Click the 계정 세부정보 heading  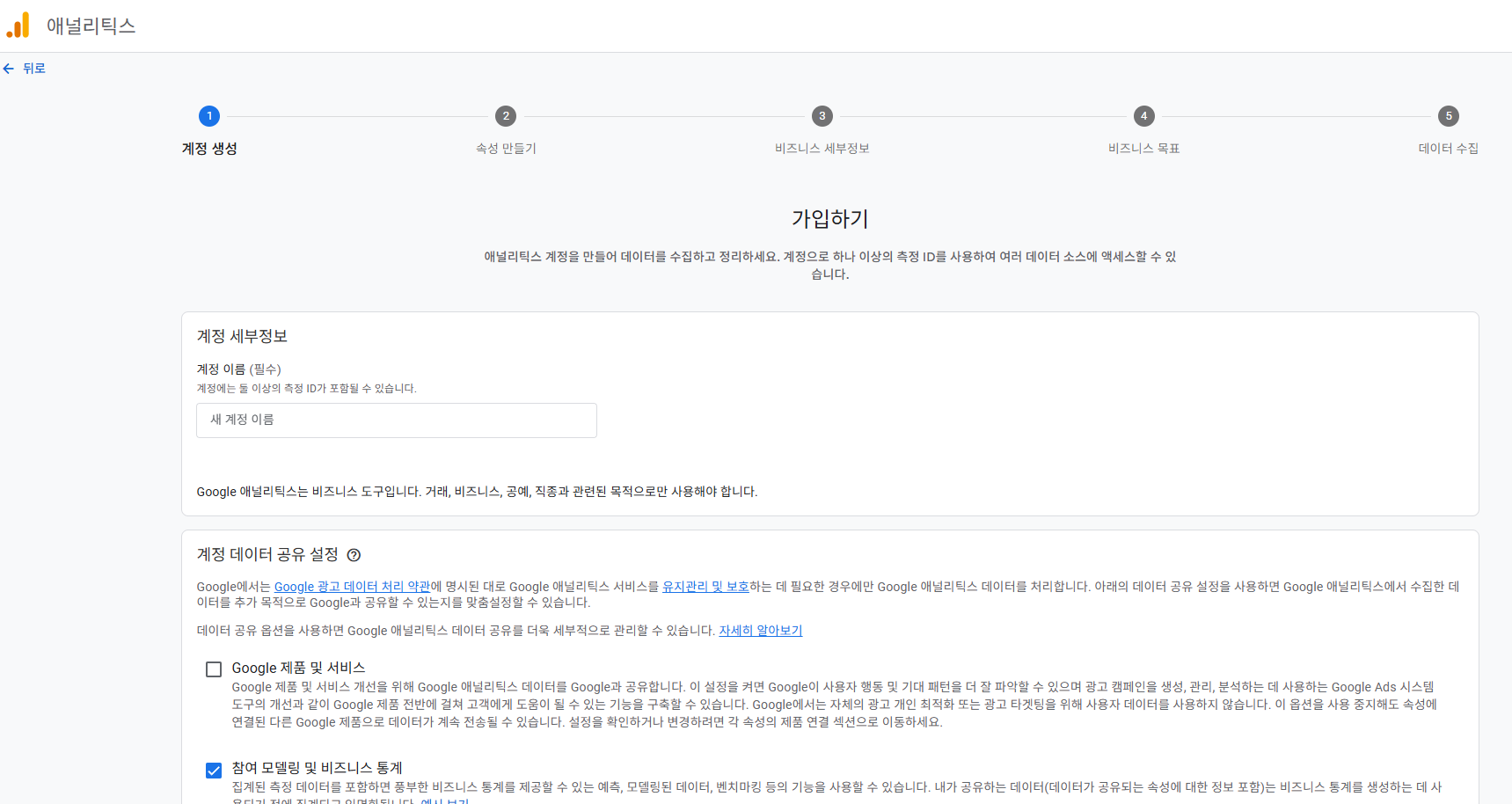pyautogui.click(x=242, y=336)
